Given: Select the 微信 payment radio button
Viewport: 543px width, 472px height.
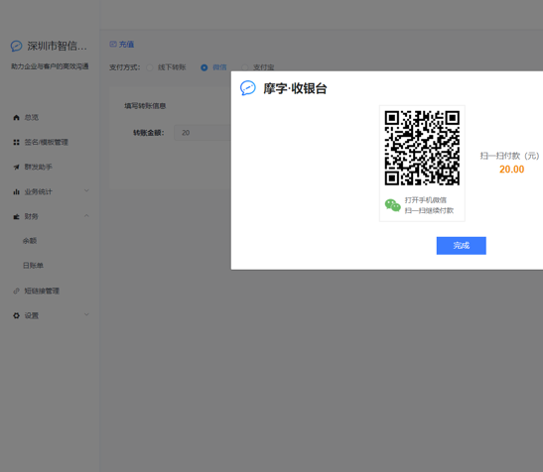Looking at the screenshot, I should coord(204,68).
